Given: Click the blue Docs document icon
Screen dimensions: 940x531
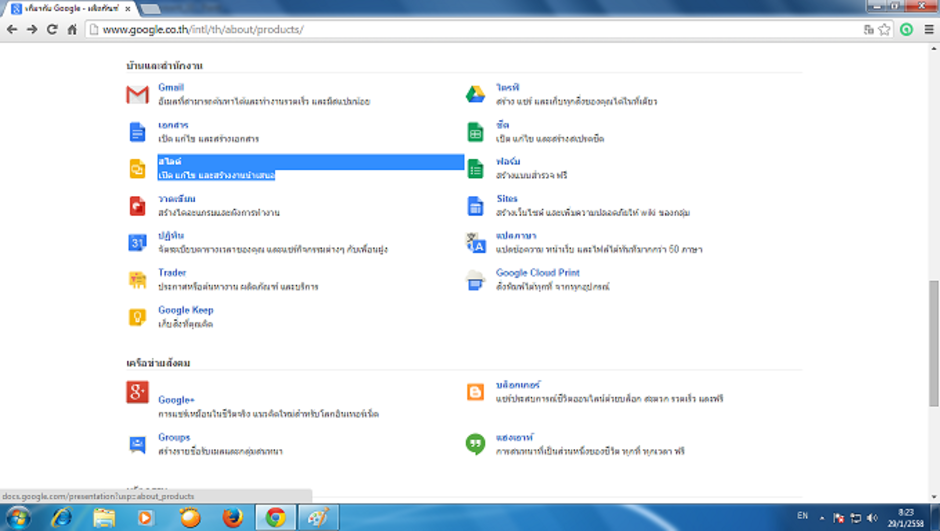Looking at the screenshot, I should 137,132.
